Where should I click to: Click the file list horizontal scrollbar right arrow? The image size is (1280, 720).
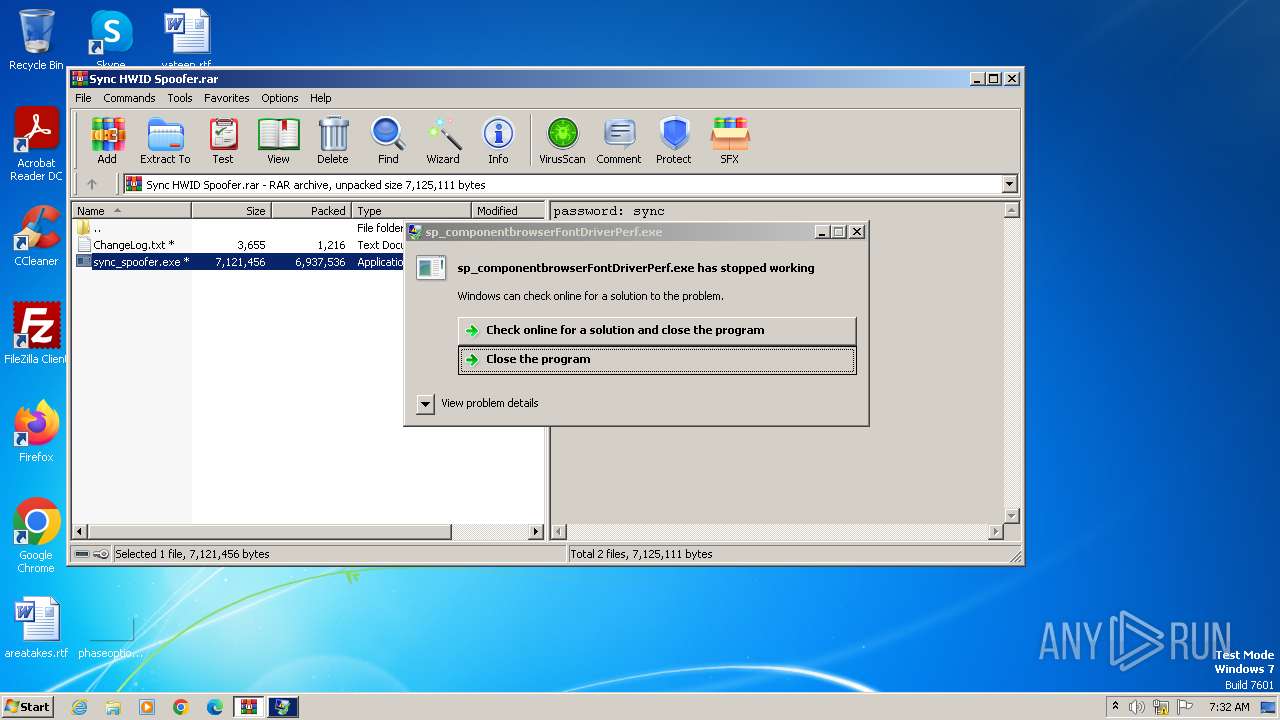tap(535, 532)
